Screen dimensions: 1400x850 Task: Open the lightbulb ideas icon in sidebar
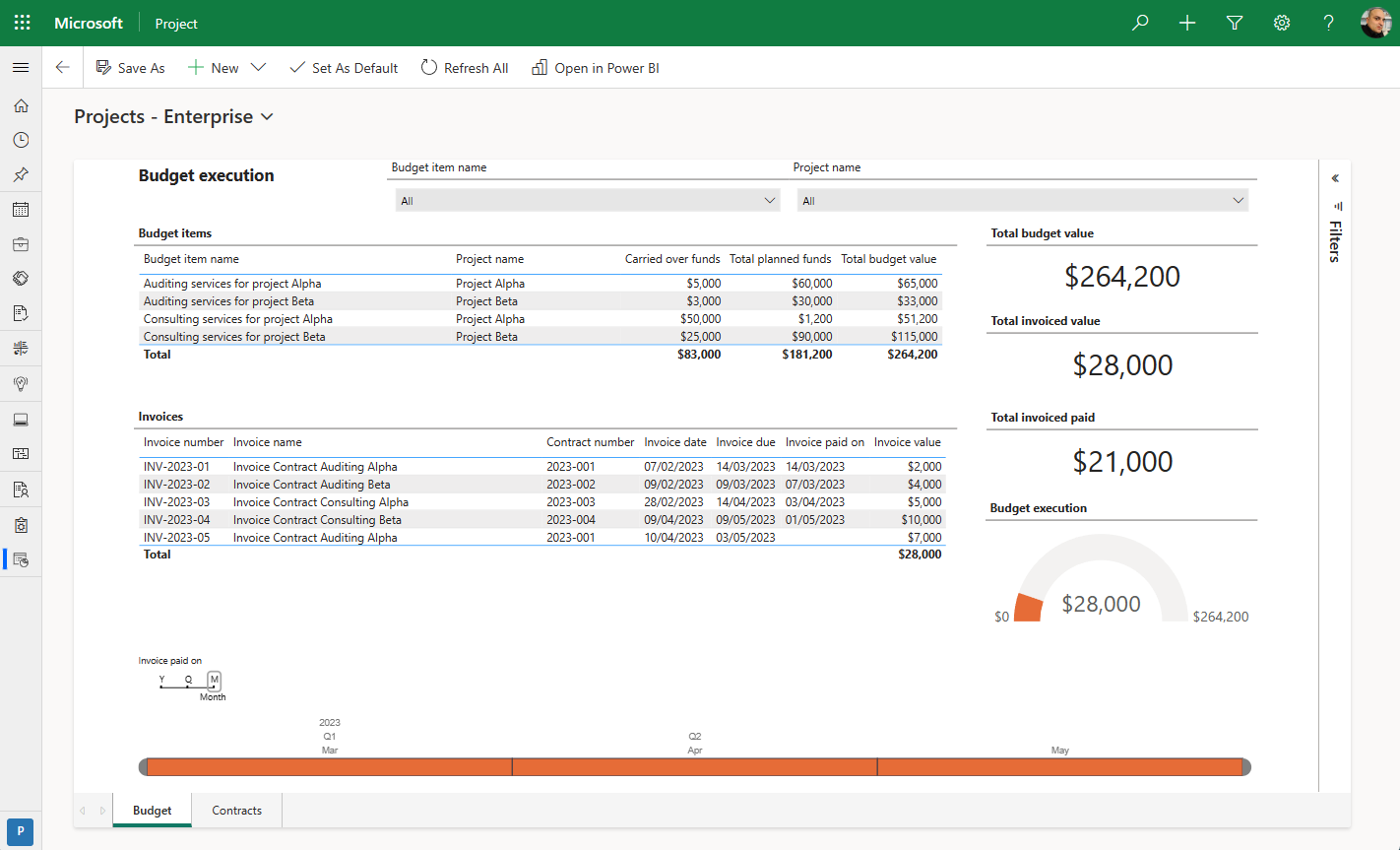21,383
